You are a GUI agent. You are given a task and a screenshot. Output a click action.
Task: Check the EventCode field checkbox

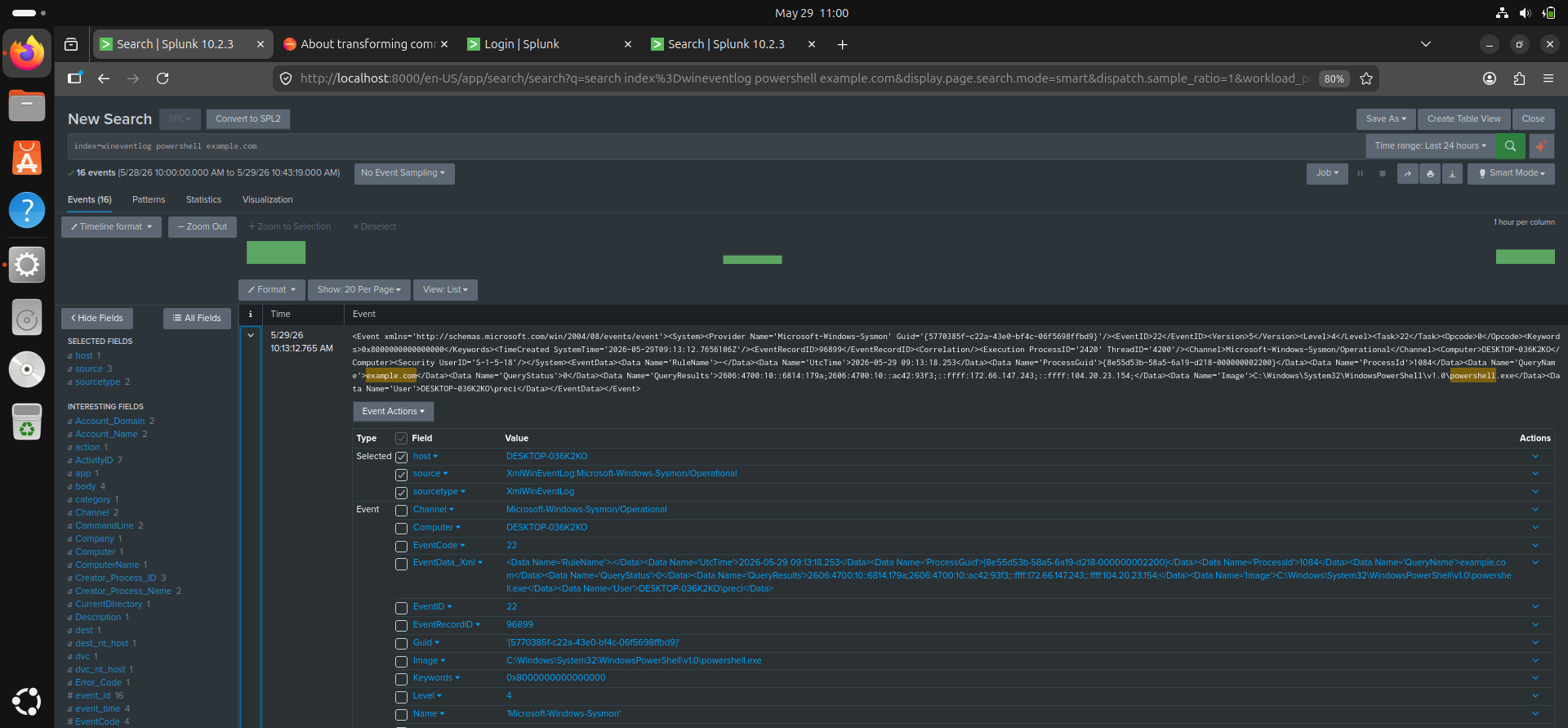401,547
